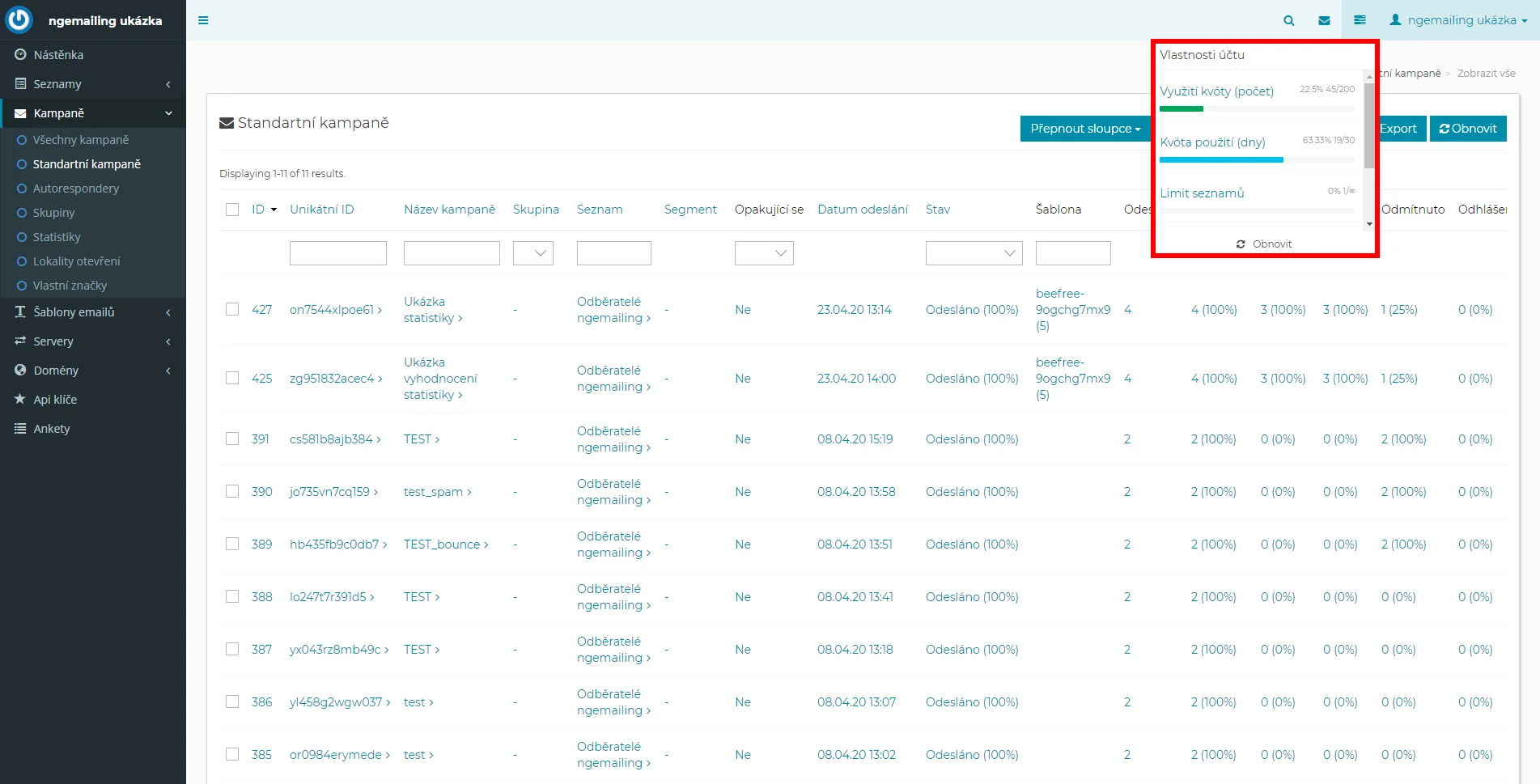This screenshot has height=784, width=1540.
Task: Check the box for campaign 427
Action: click(x=232, y=310)
